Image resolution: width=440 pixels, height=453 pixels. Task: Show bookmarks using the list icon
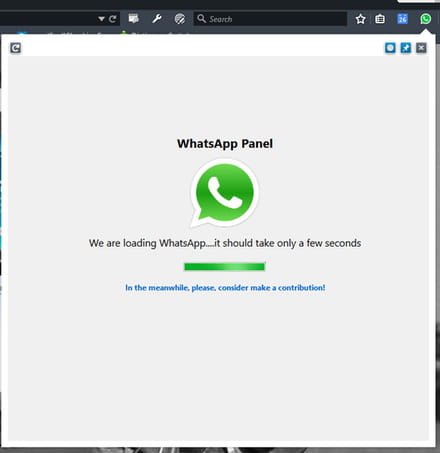[x=380, y=19]
